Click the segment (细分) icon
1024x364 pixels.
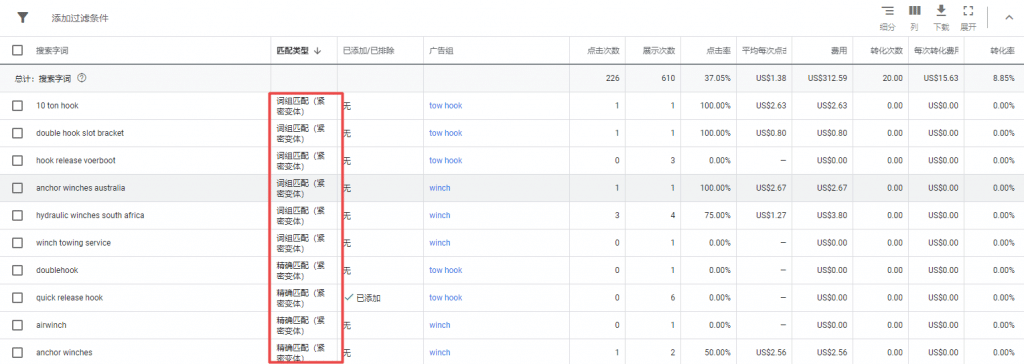click(888, 11)
